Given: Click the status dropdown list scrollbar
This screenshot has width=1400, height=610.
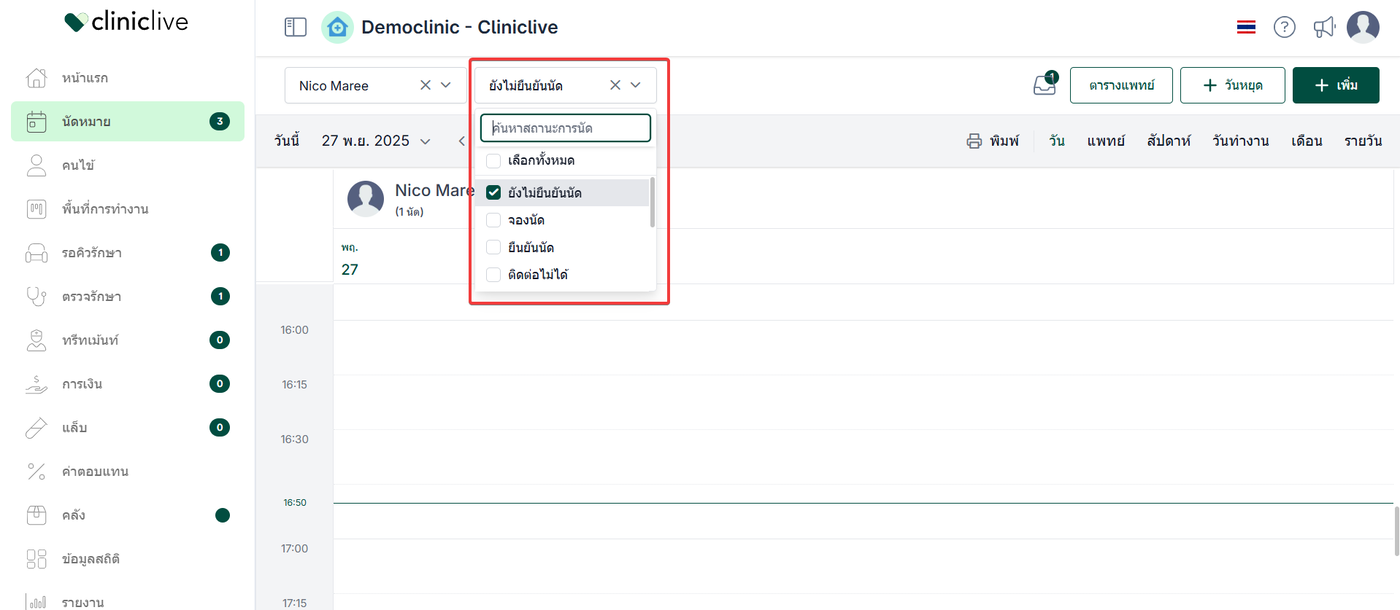Looking at the screenshot, I should 653,202.
